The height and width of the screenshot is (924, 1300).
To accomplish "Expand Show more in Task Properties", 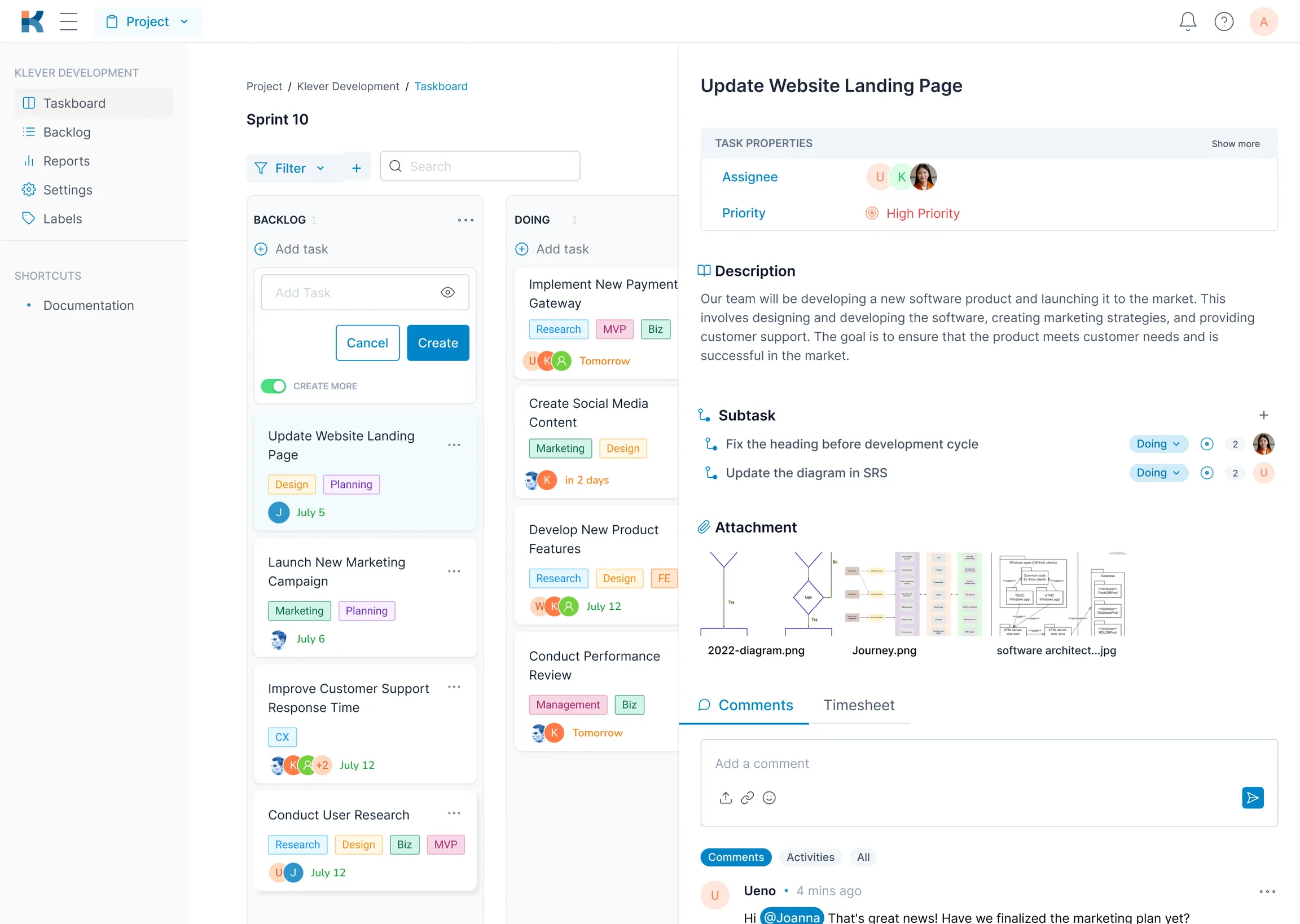I will [x=1236, y=143].
